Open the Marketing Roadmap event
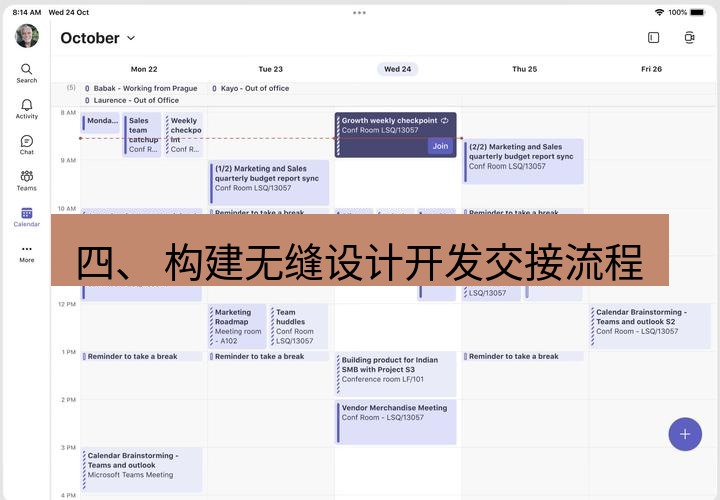Image resolution: width=720 pixels, height=500 pixels. pos(237,326)
